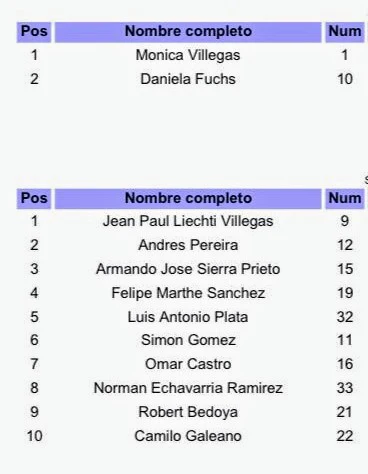Click the second table's Pos header
Image resolution: width=368 pixels, height=474 pixels.
point(34,199)
